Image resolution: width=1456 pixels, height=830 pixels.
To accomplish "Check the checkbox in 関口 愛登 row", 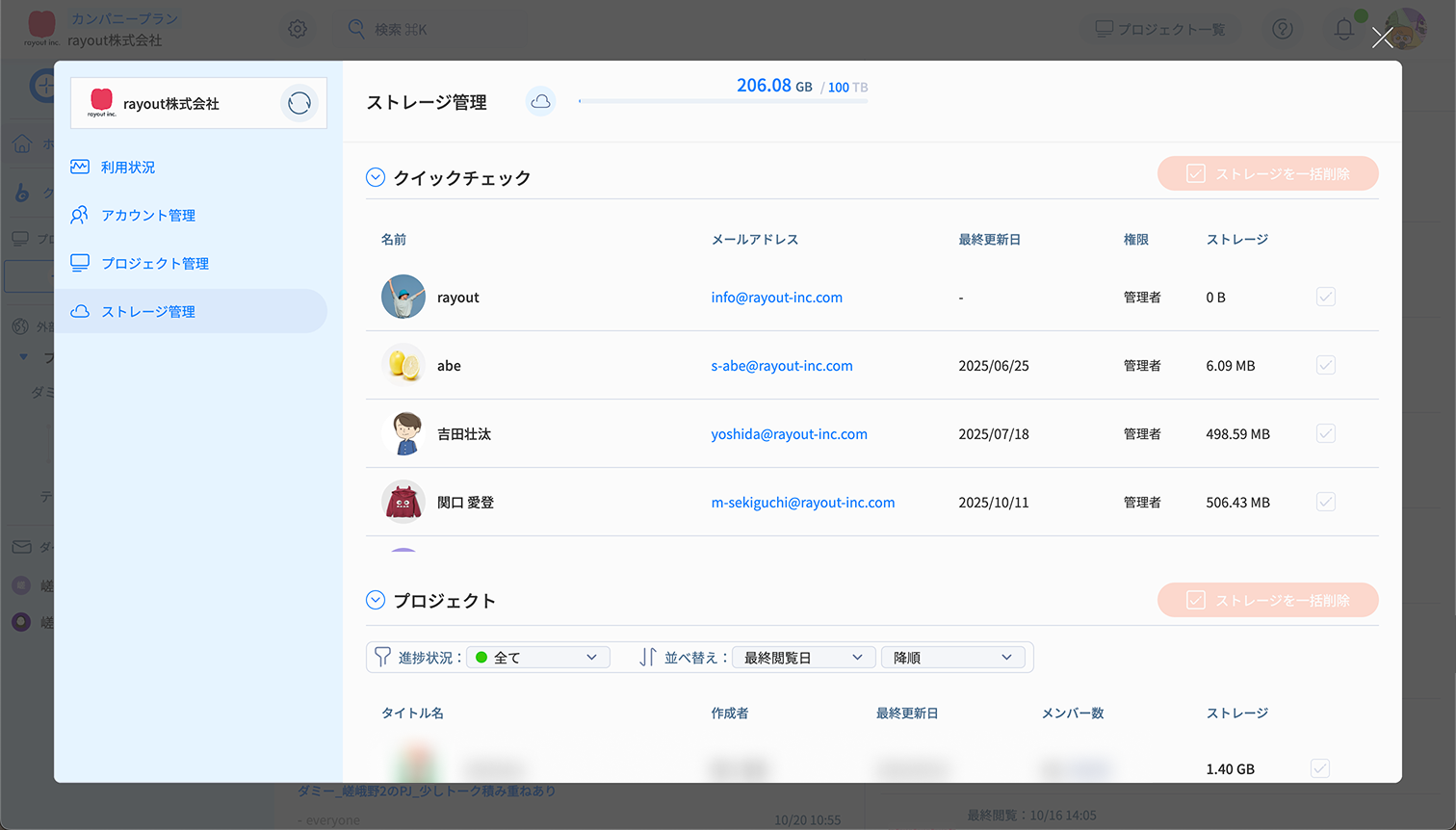I will coord(1326,502).
